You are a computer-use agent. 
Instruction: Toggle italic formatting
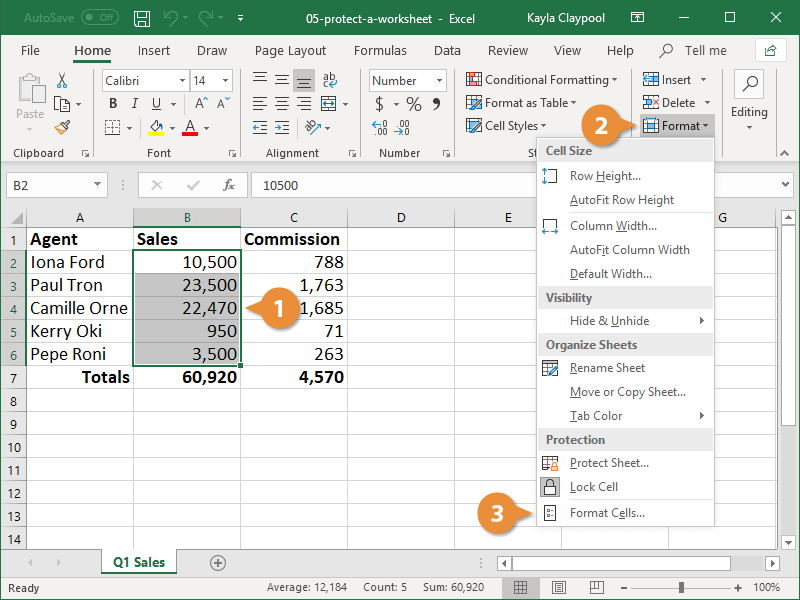pos(134,103)
